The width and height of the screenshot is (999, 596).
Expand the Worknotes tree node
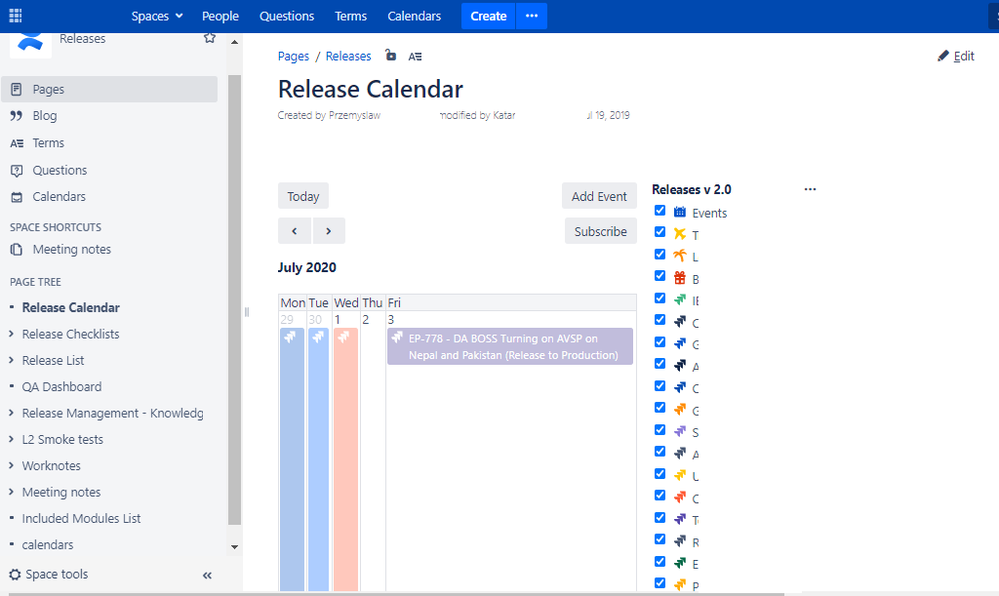click(x=11, y=466)
